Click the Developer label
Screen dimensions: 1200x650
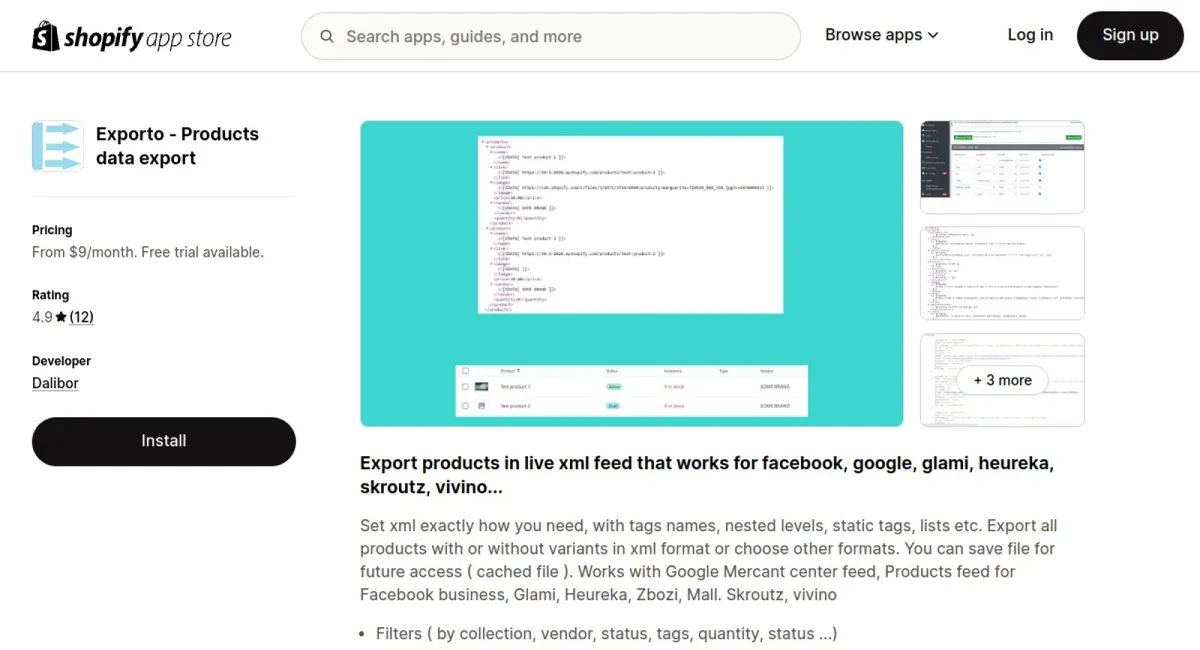pos(61,361)
